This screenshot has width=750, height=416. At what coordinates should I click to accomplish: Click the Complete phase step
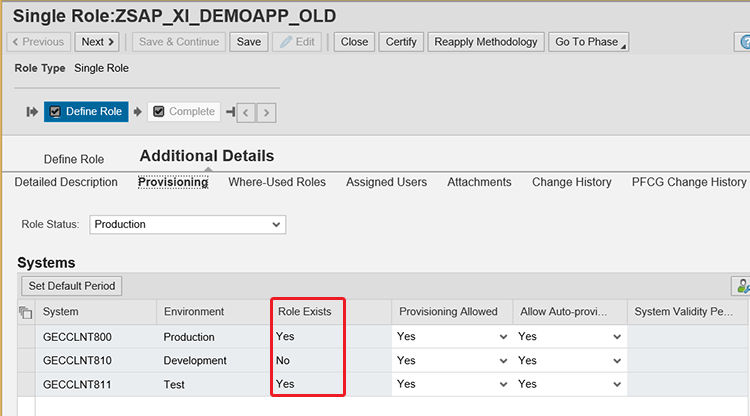[x=184, y=112]
